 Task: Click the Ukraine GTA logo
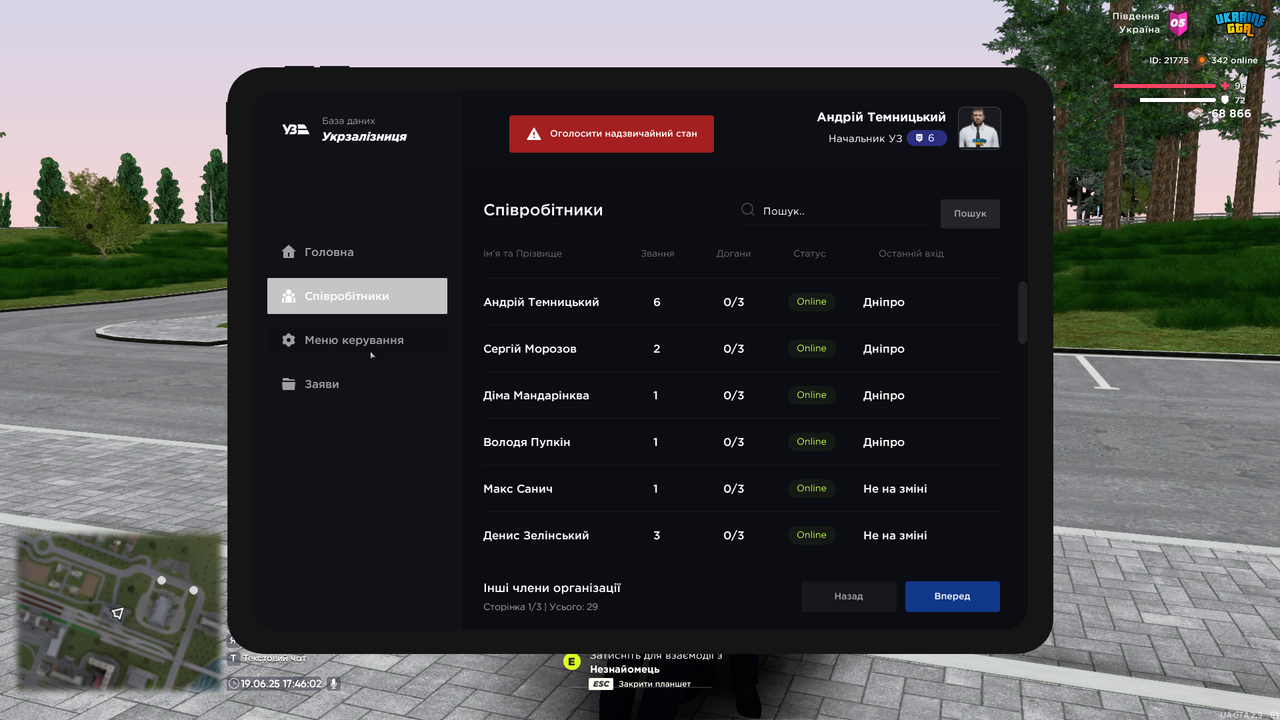coord(1239,23)
